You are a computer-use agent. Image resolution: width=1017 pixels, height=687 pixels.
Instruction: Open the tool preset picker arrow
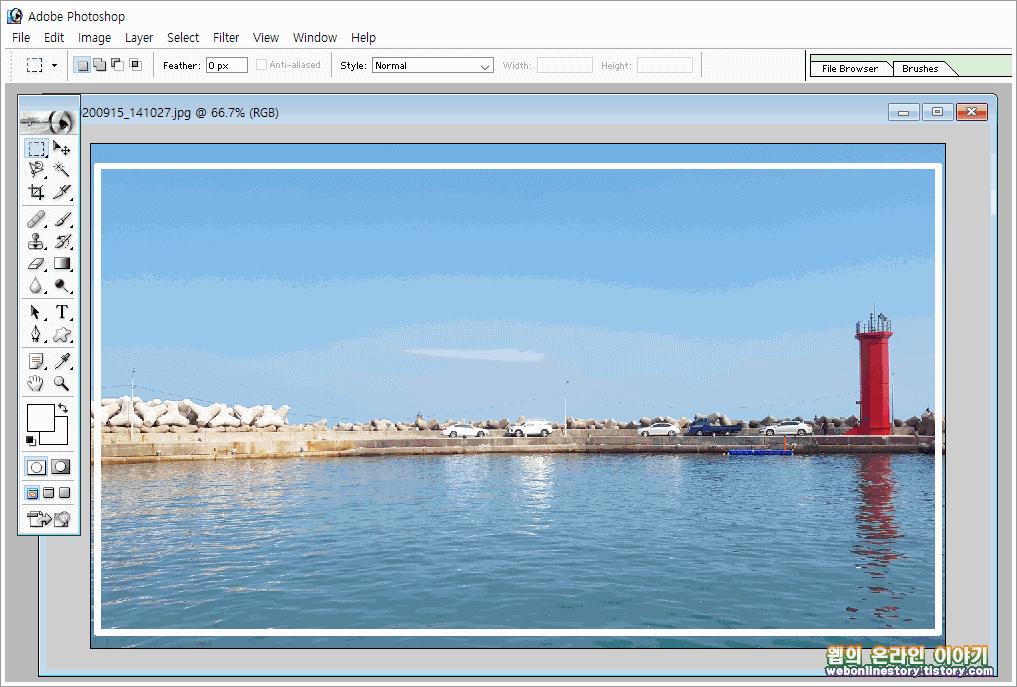(x=54, y=66)
